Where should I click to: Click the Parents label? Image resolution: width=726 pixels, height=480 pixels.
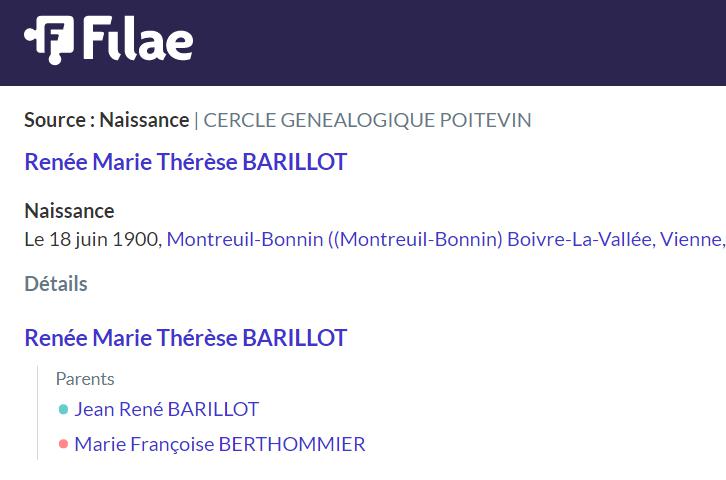(x=85, y=379)
